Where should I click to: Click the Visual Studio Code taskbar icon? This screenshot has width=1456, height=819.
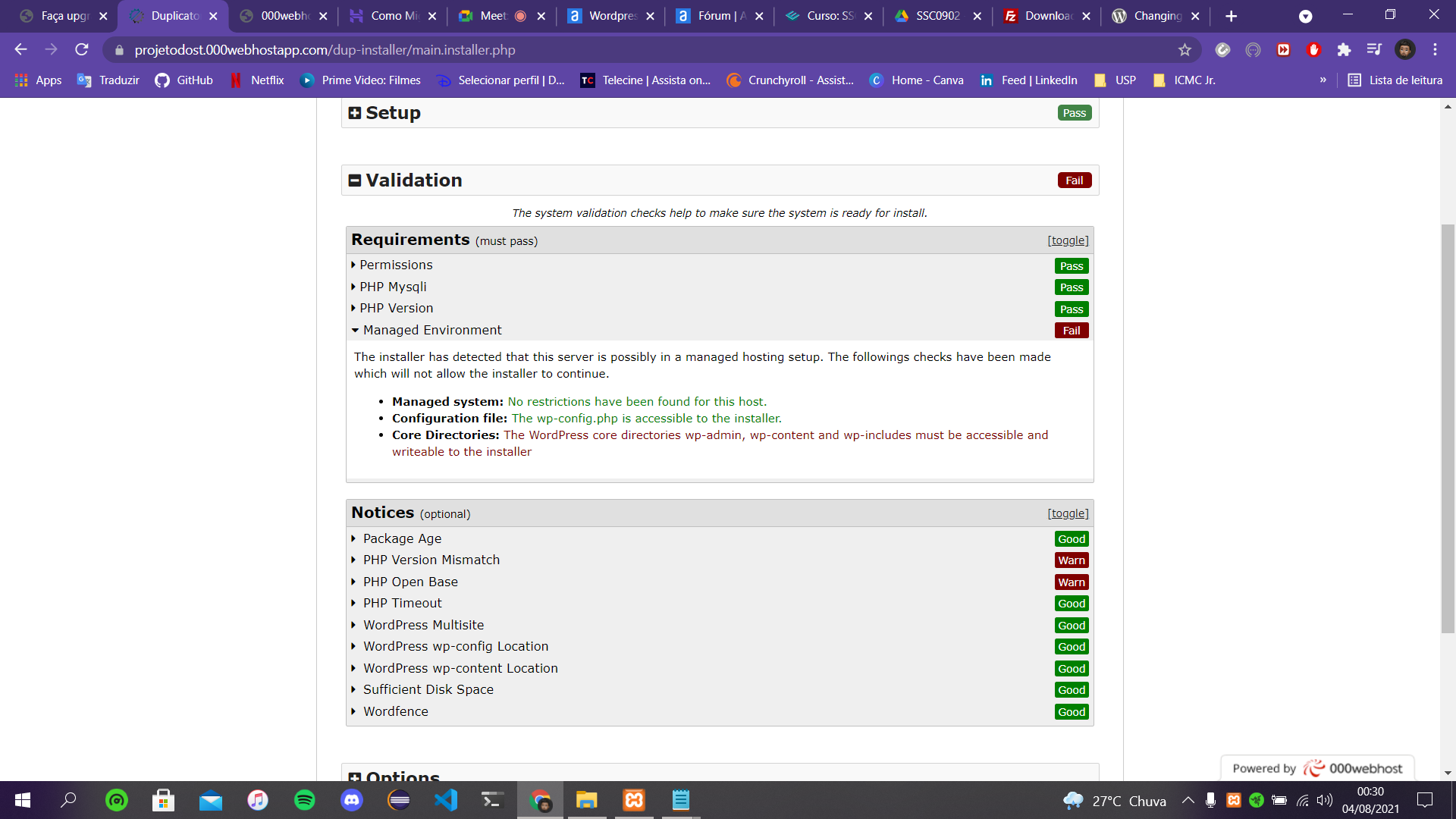point(446,799)
